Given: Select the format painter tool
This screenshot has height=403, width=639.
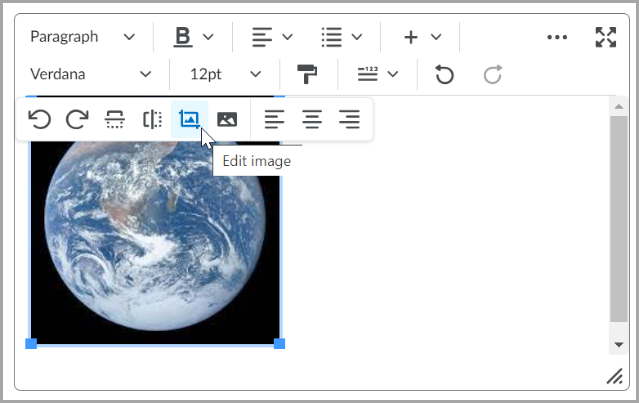Looking at the screenshot, I should [x=307, y=74].
